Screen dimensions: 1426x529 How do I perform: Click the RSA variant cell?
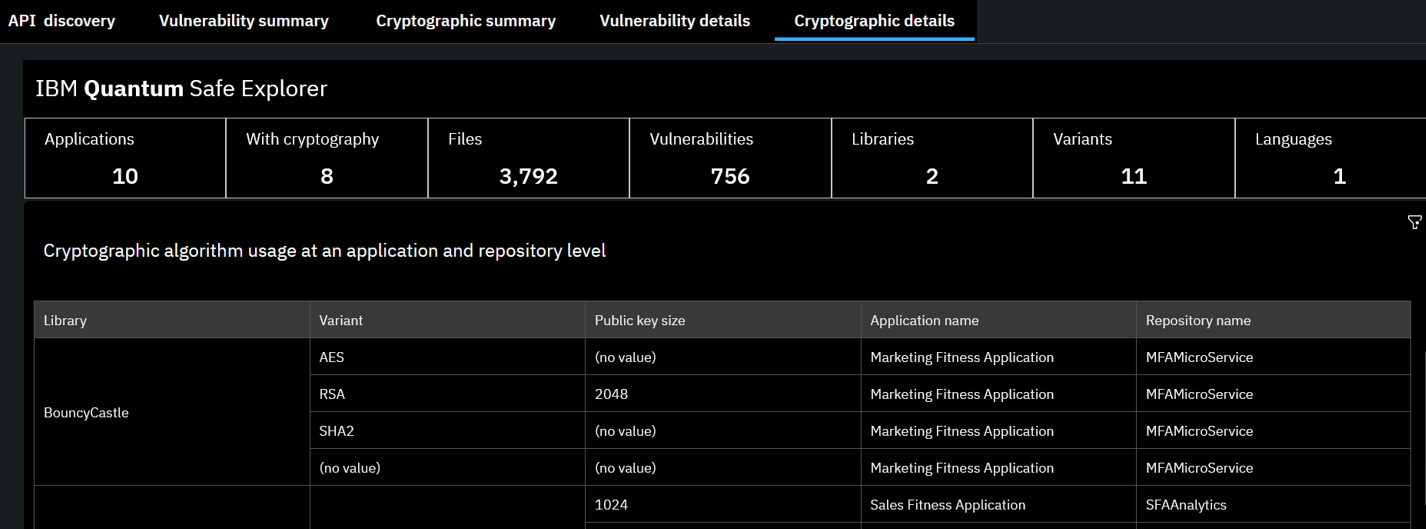332,394
